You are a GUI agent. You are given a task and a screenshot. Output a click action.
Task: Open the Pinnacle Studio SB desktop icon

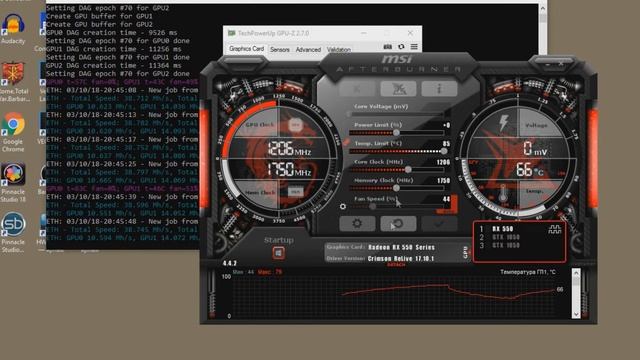13,233
